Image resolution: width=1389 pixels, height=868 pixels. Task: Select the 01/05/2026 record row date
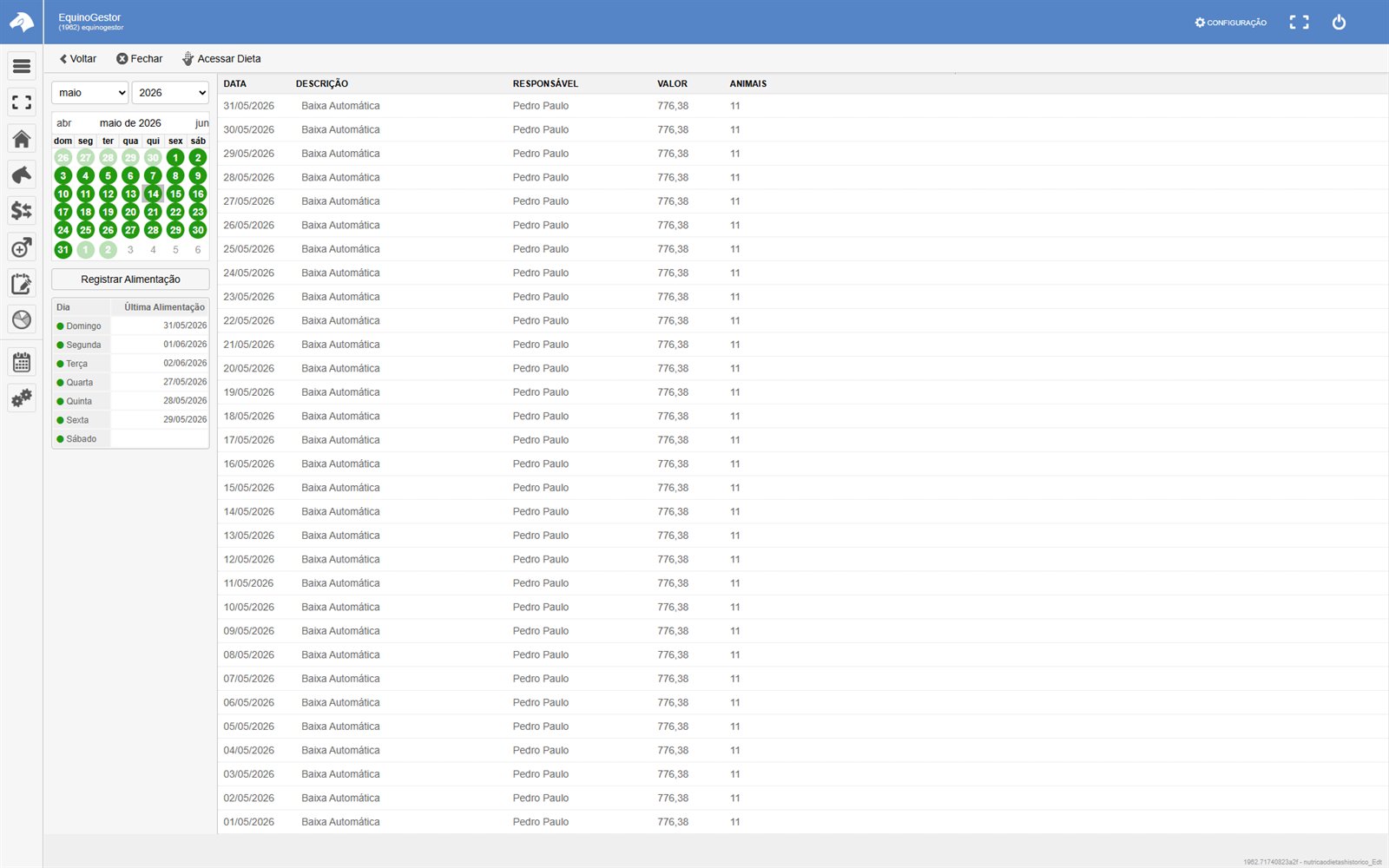click(249, 822)
